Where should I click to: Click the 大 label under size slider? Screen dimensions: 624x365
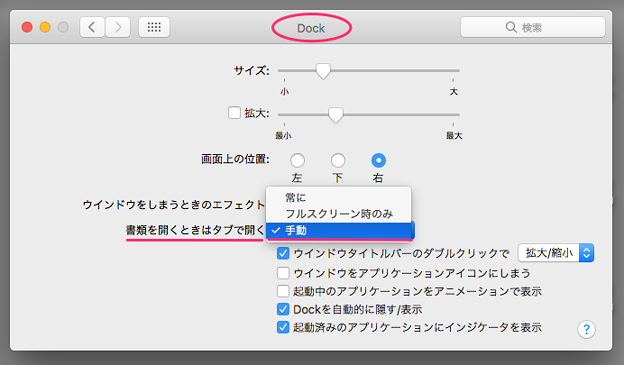click(454, 92)
